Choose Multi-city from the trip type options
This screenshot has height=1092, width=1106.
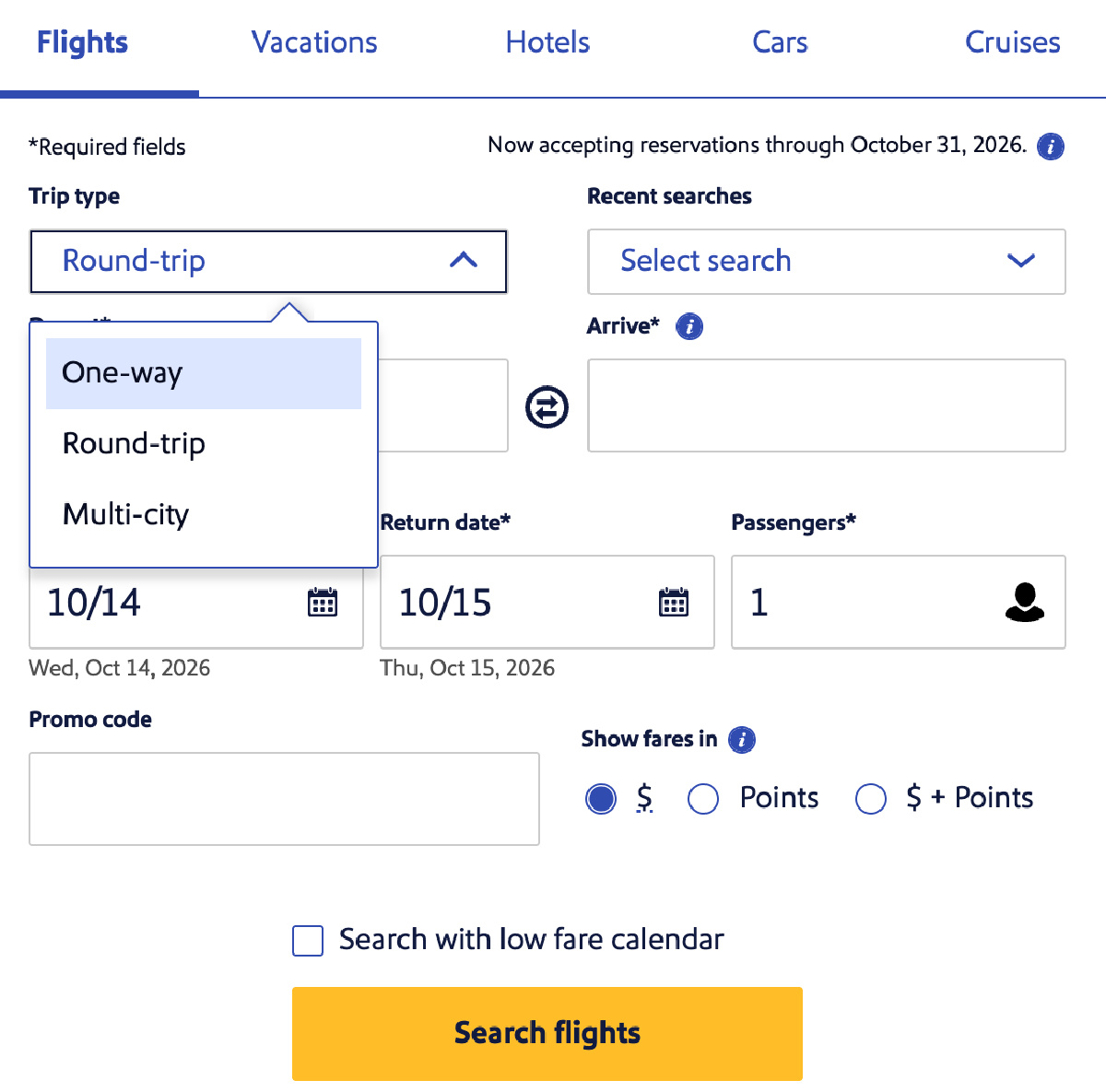pos(125,514)
